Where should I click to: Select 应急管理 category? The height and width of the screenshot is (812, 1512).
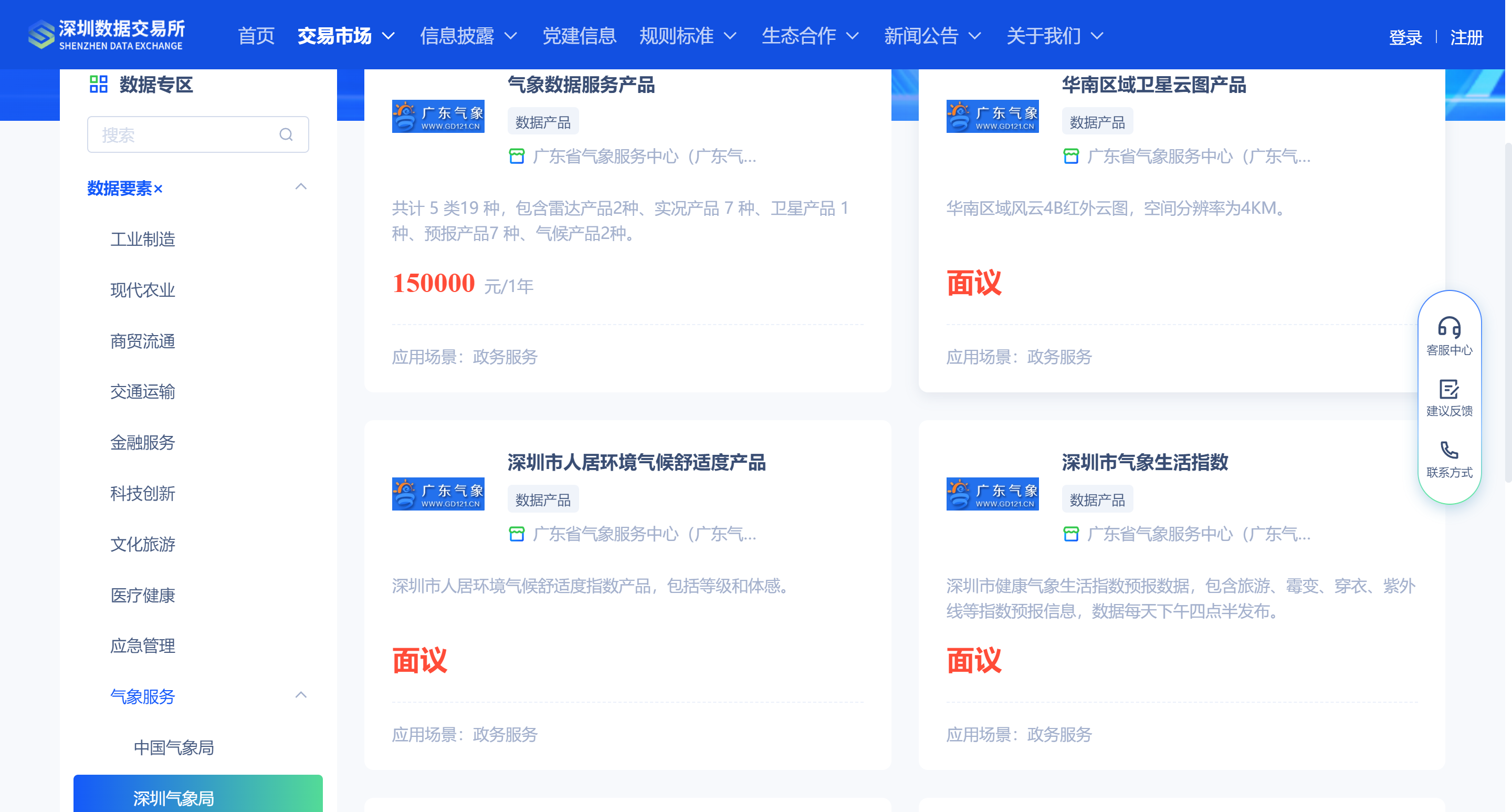point(143,646)
